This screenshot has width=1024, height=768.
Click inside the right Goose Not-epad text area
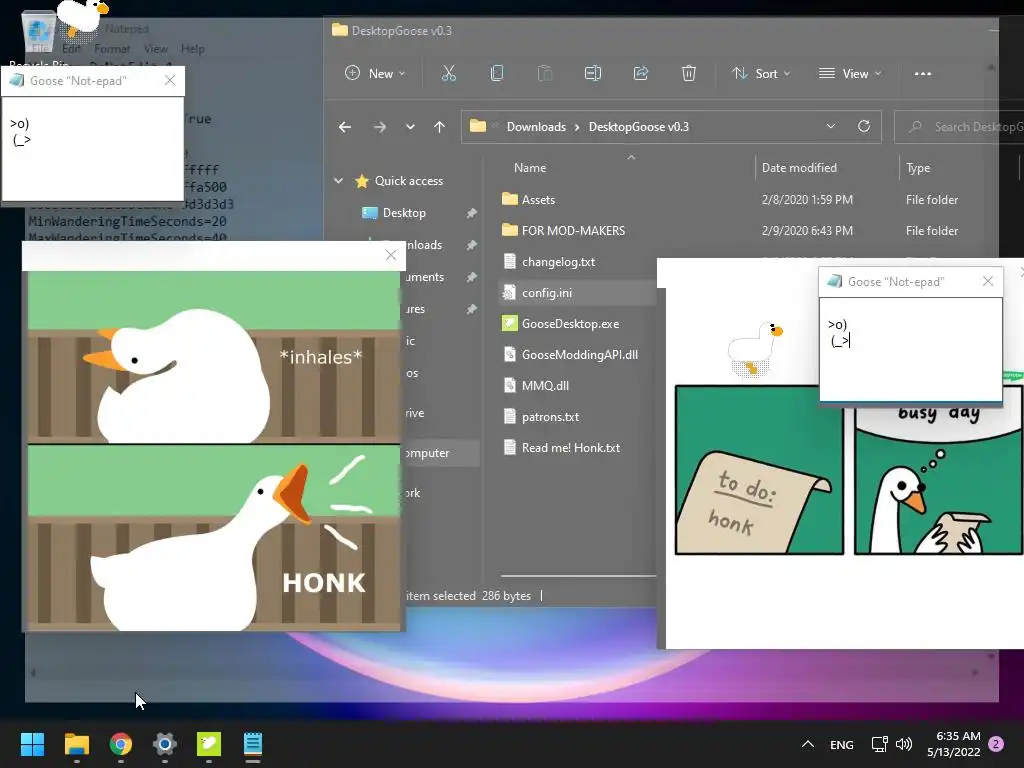(911, 349)
